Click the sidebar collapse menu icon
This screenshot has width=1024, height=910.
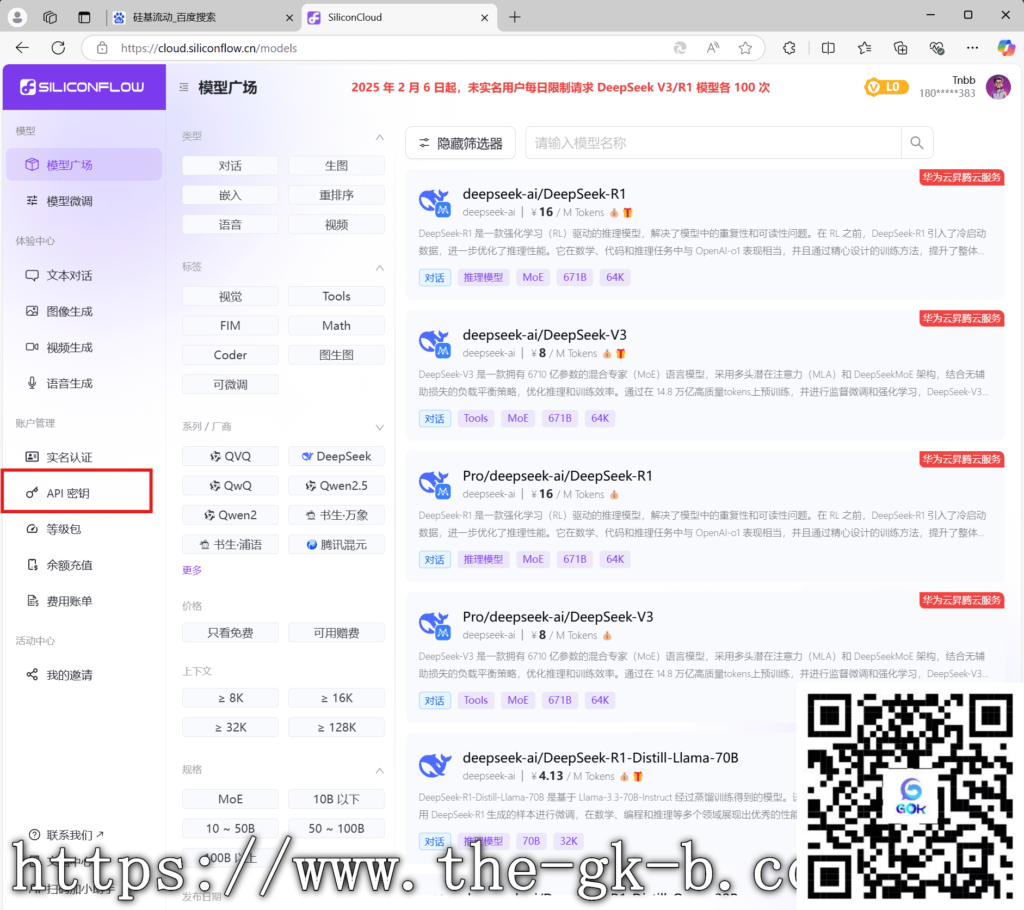point(184,87)
